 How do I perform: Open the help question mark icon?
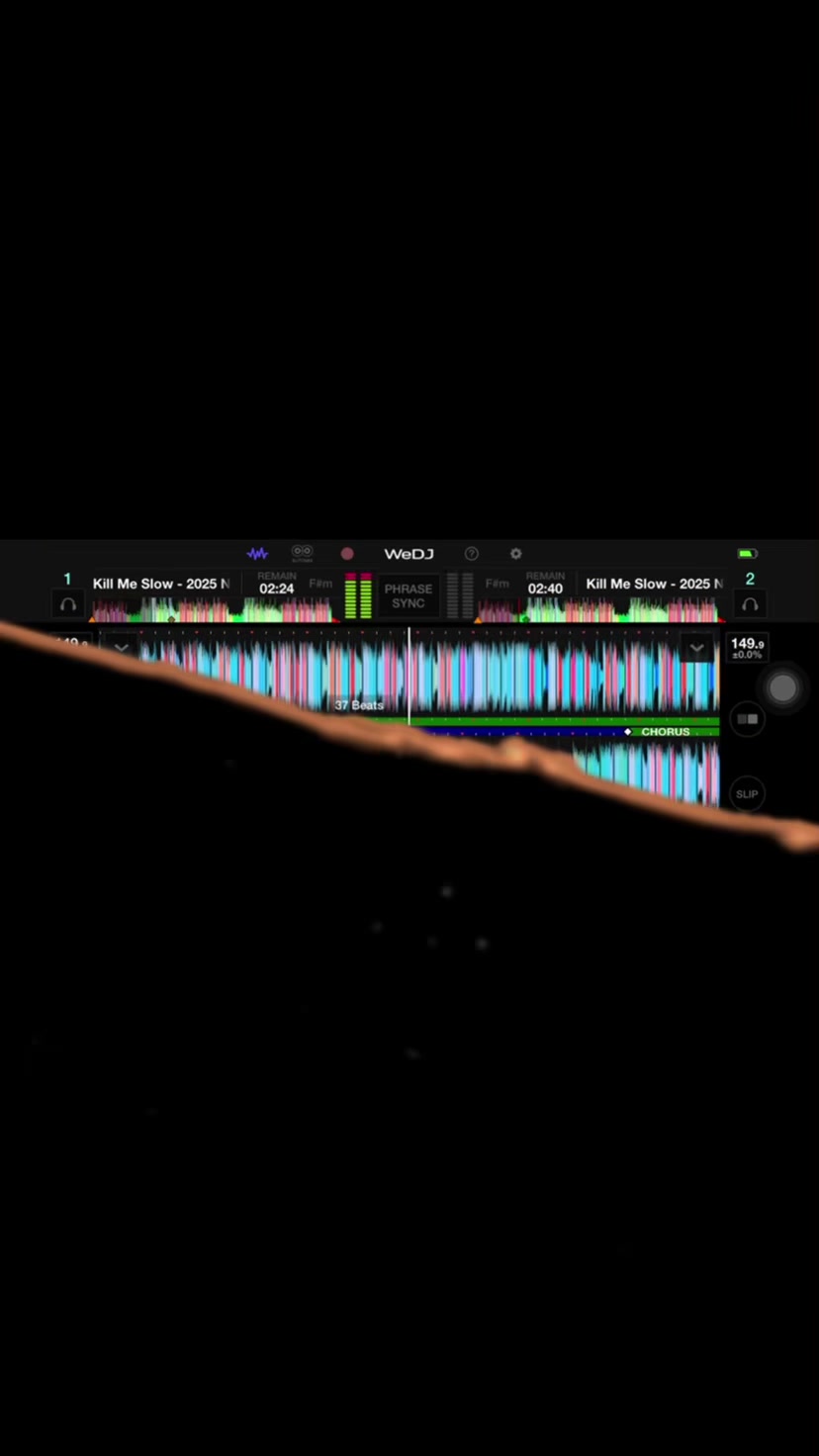472,554
